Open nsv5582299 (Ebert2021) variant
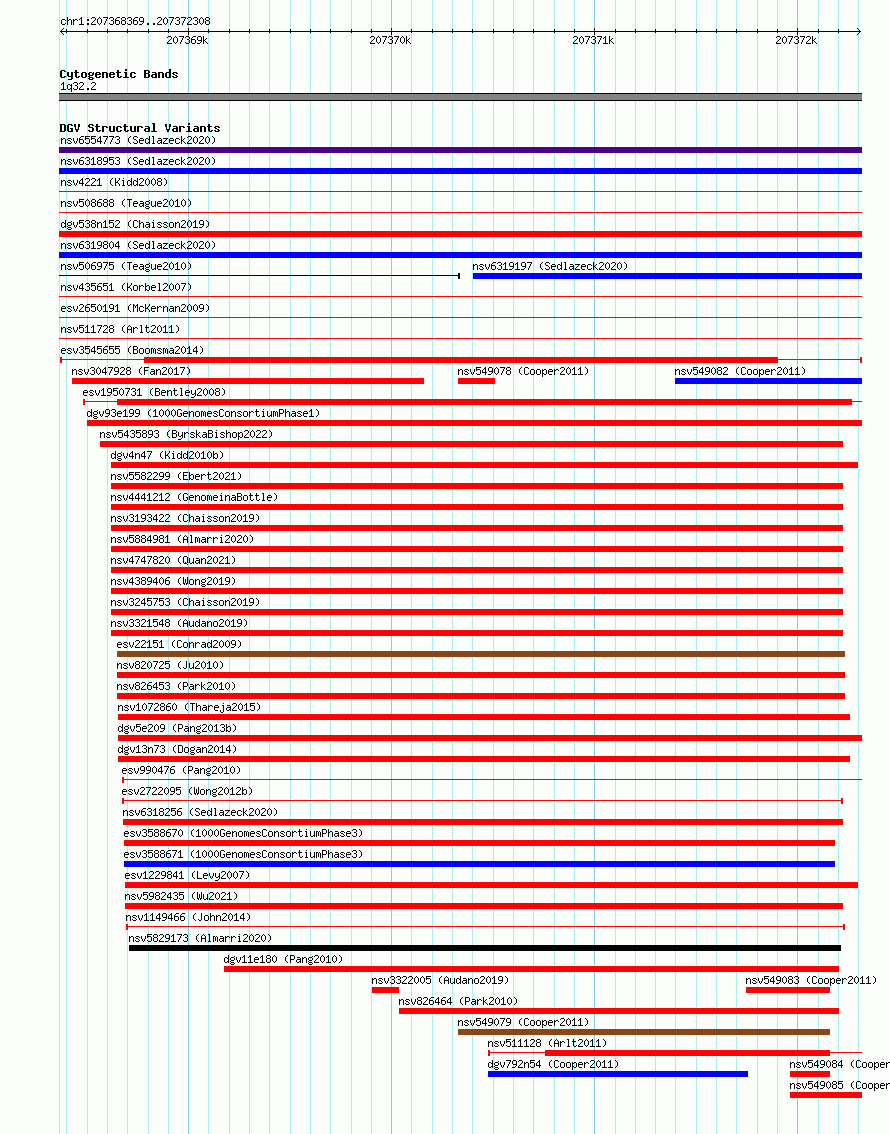The image size is (890, 1134). (x=176, y=476)
